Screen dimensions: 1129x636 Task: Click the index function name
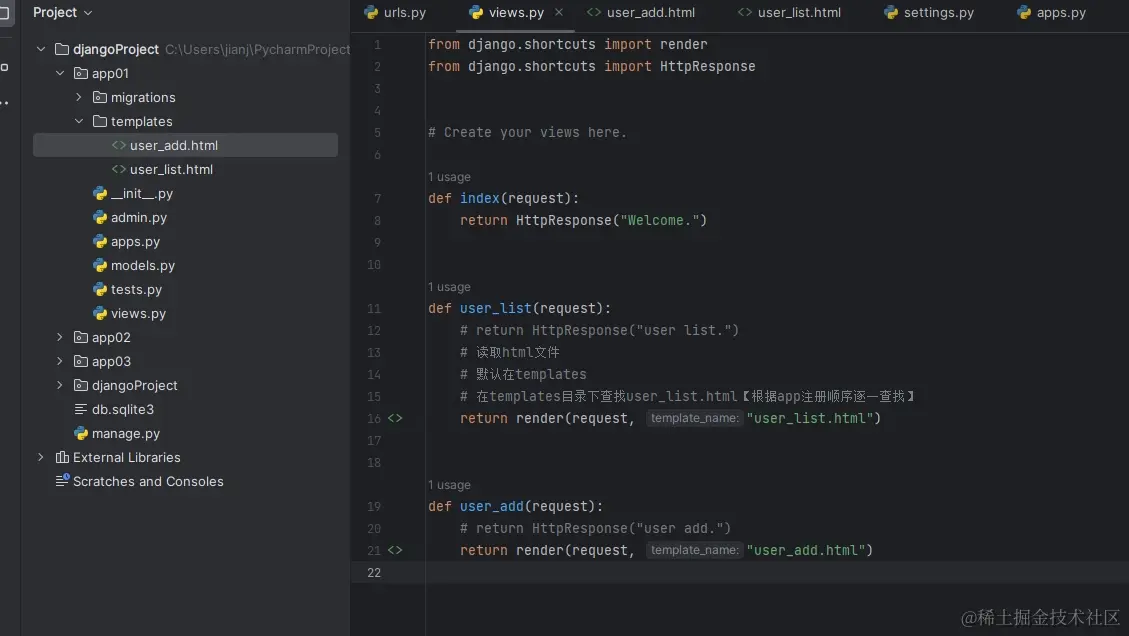[x=480, y=198]
